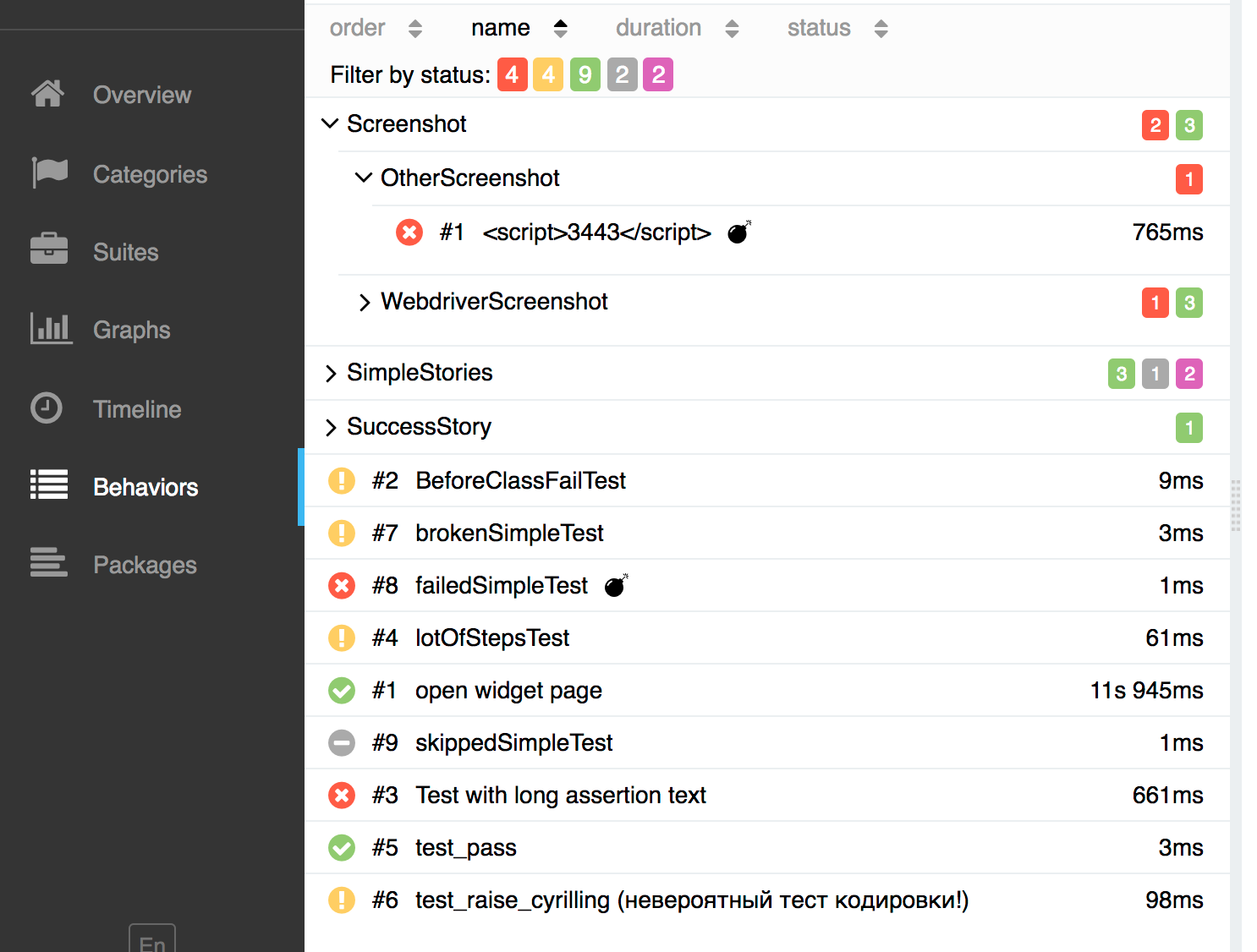Image resolution: width=1257 pixels, height=952 pixels.
Task: Open the Overview home icon
Action: pos(47,94)
